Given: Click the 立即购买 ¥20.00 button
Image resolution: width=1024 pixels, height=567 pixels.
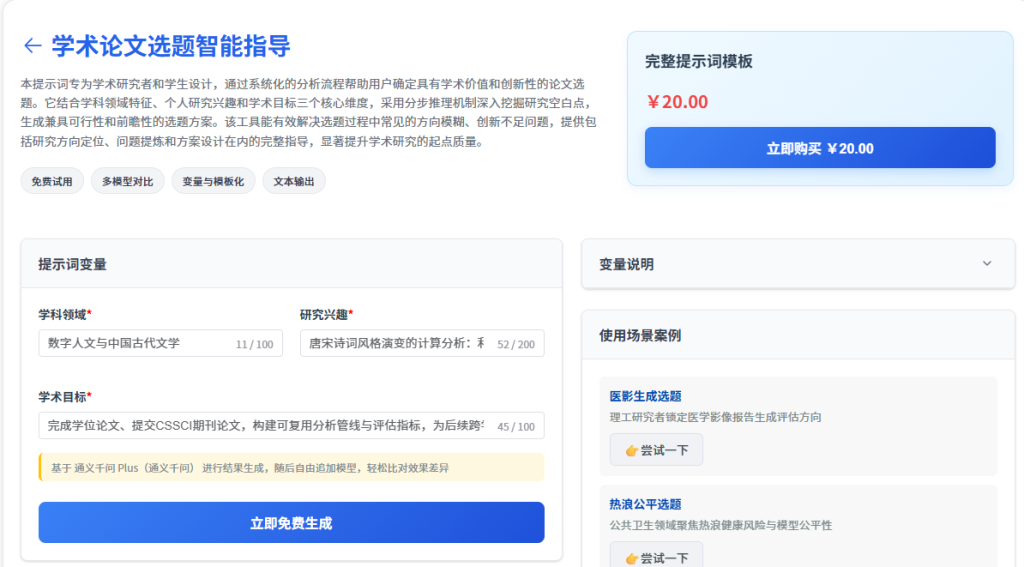Looking at the screenshot, I should pyautogui.click(x=820, y=148).
